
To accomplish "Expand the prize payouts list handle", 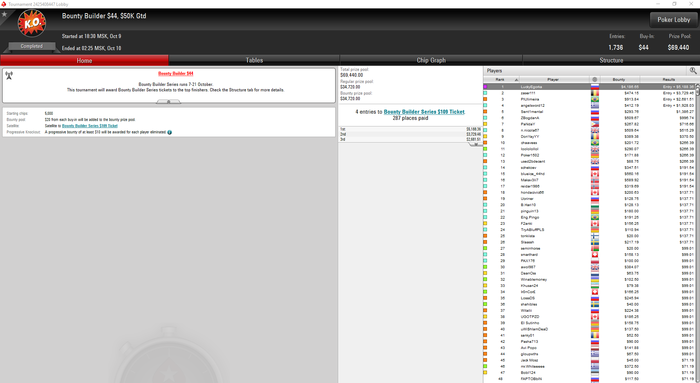I will tap(476, 144).
